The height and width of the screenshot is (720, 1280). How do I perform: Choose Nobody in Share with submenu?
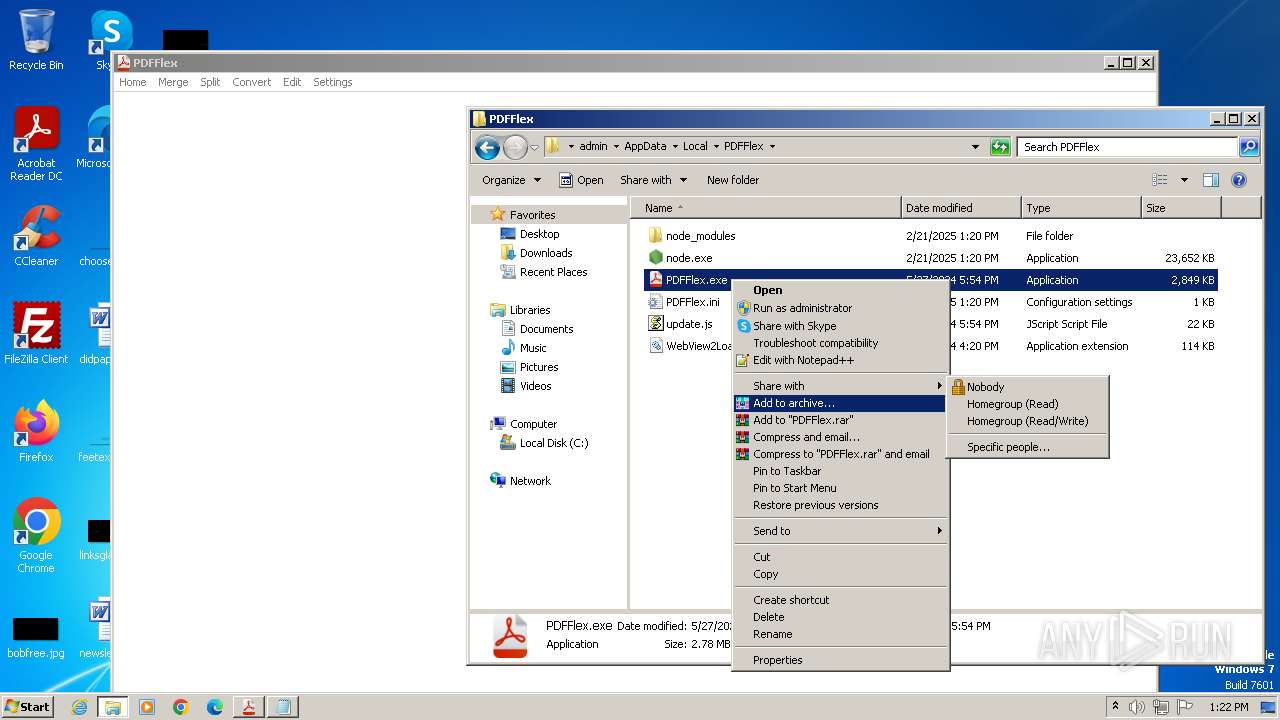coord(1028,387)
